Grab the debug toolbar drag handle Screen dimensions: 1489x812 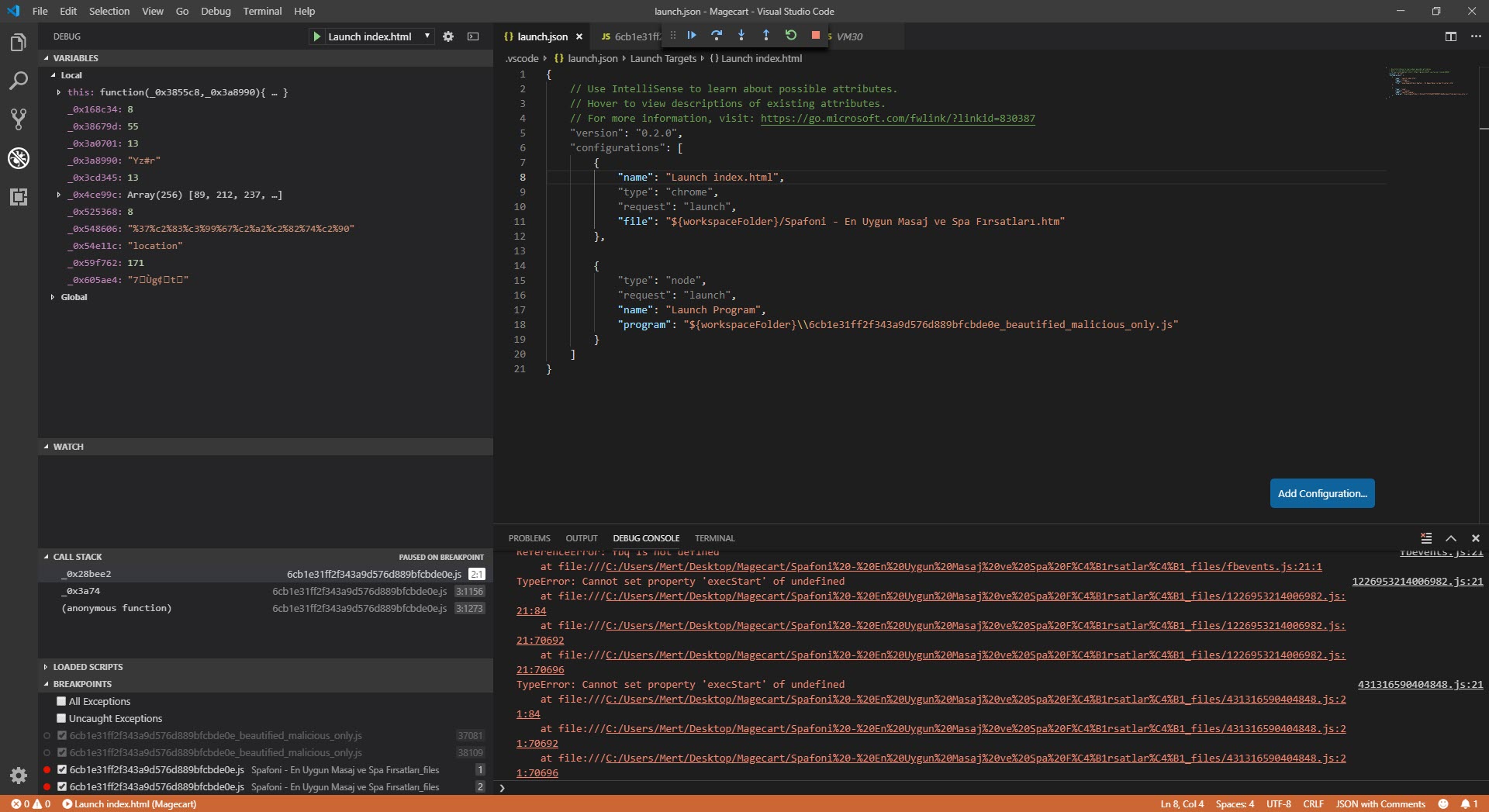[672, 35]
